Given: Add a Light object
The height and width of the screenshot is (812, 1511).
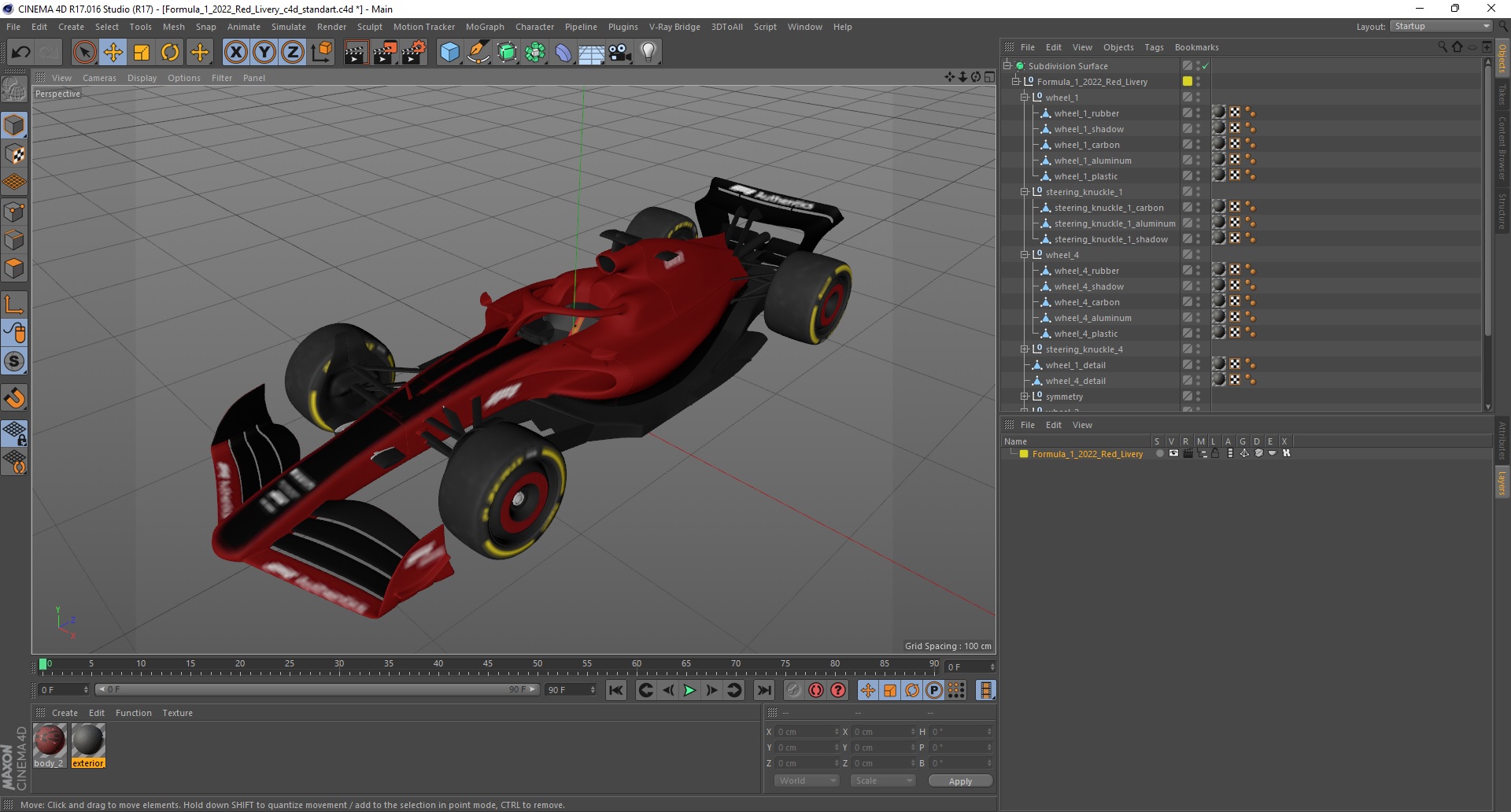Looking at the screenshot, I should 648,53.
